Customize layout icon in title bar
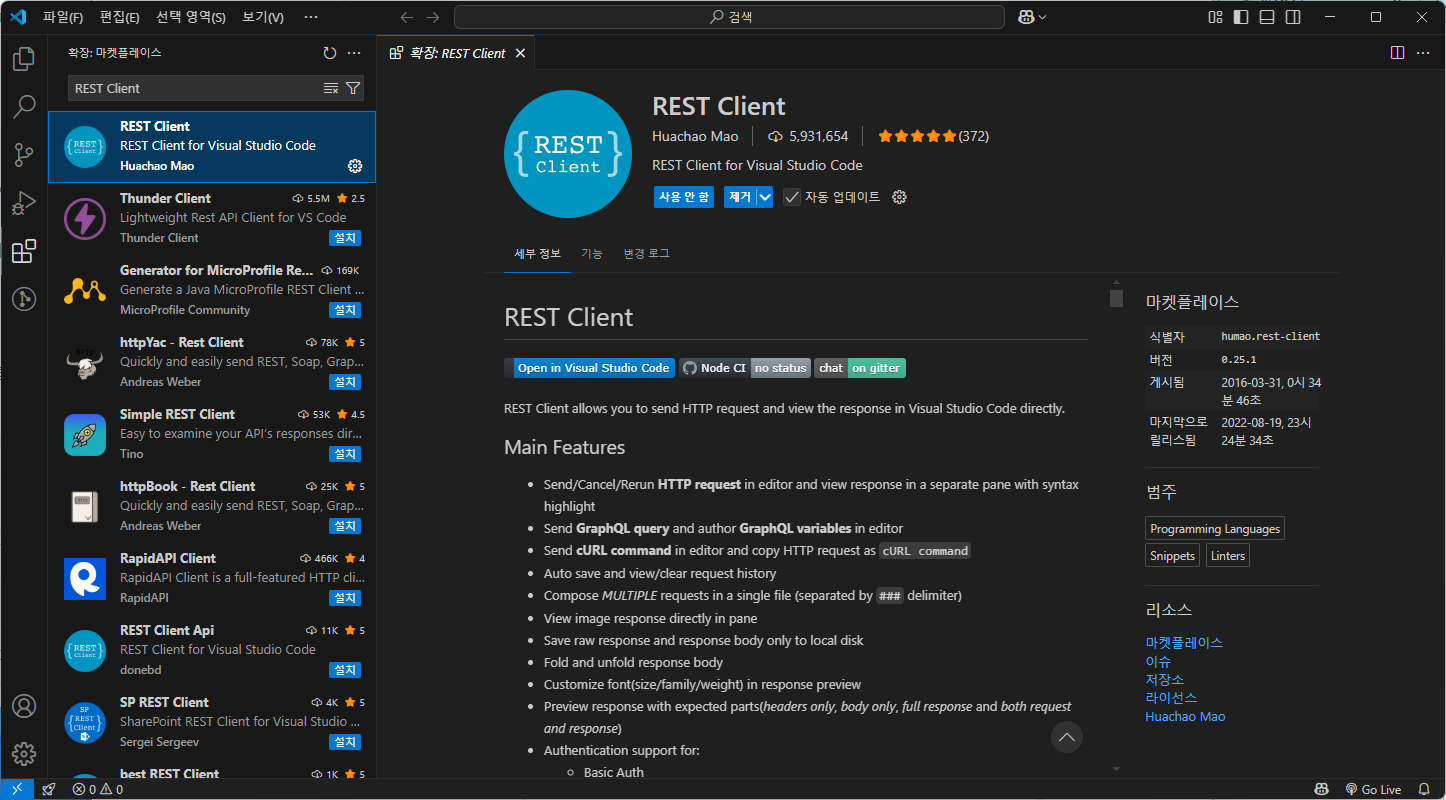This screenshot has height=800, width=1446. coord(1215,17)
